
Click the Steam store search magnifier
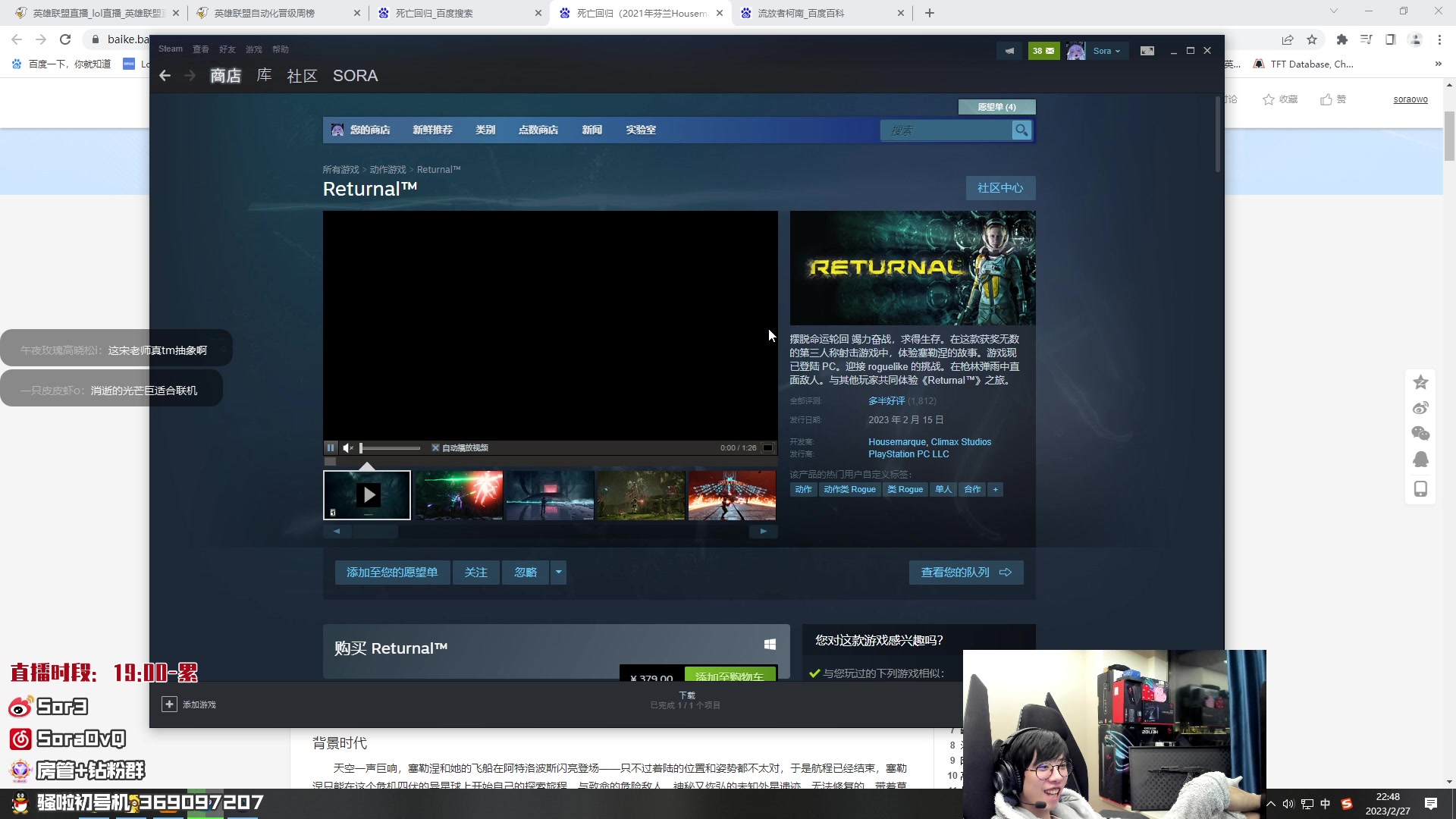(1021, 130)
